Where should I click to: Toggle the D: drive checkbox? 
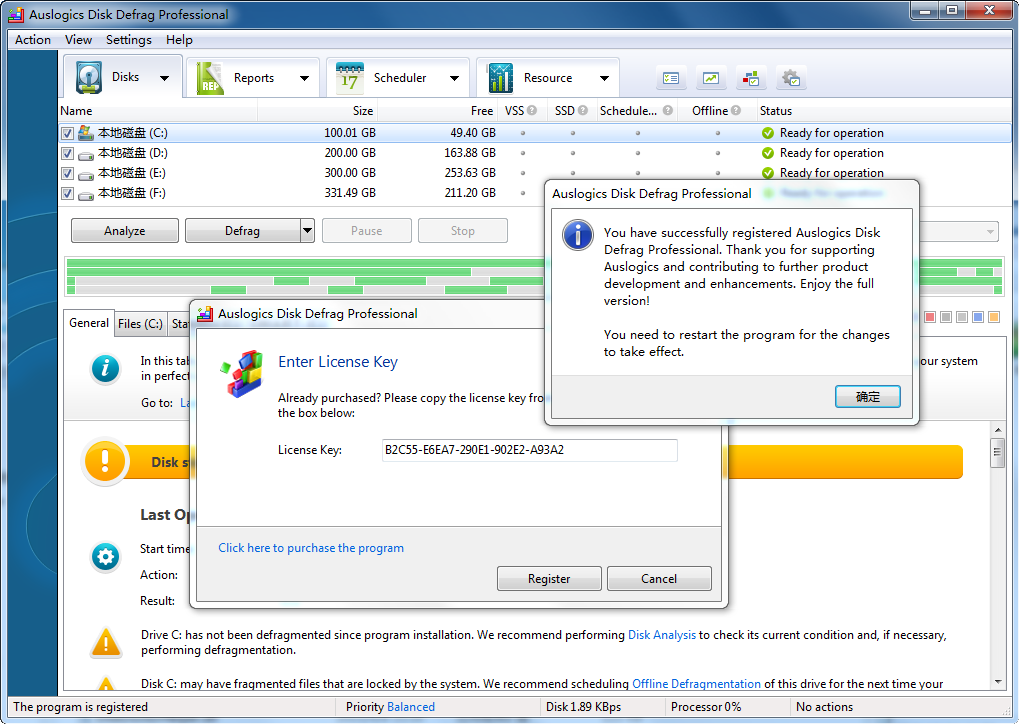(67, 153)
